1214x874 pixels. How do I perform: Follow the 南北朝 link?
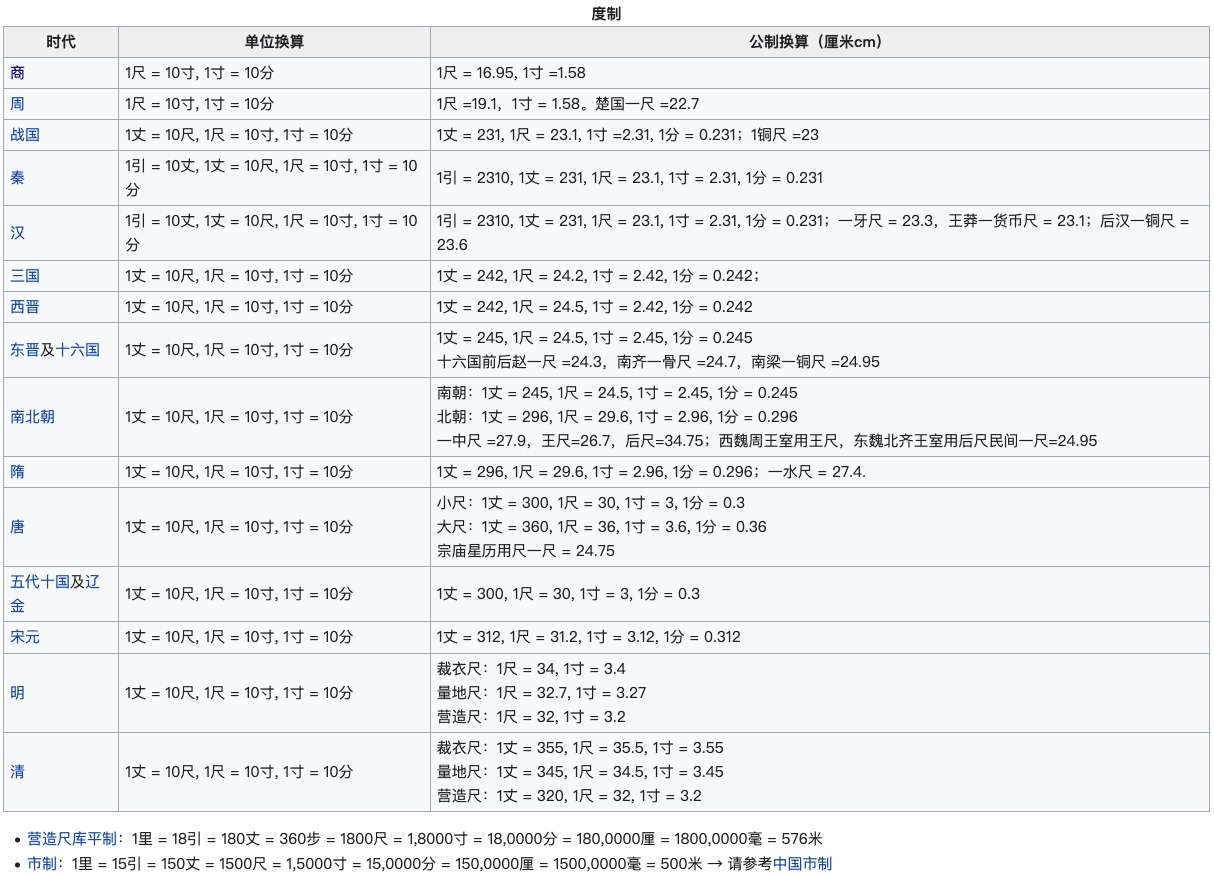pyautogui.click(x=32, y=417)
